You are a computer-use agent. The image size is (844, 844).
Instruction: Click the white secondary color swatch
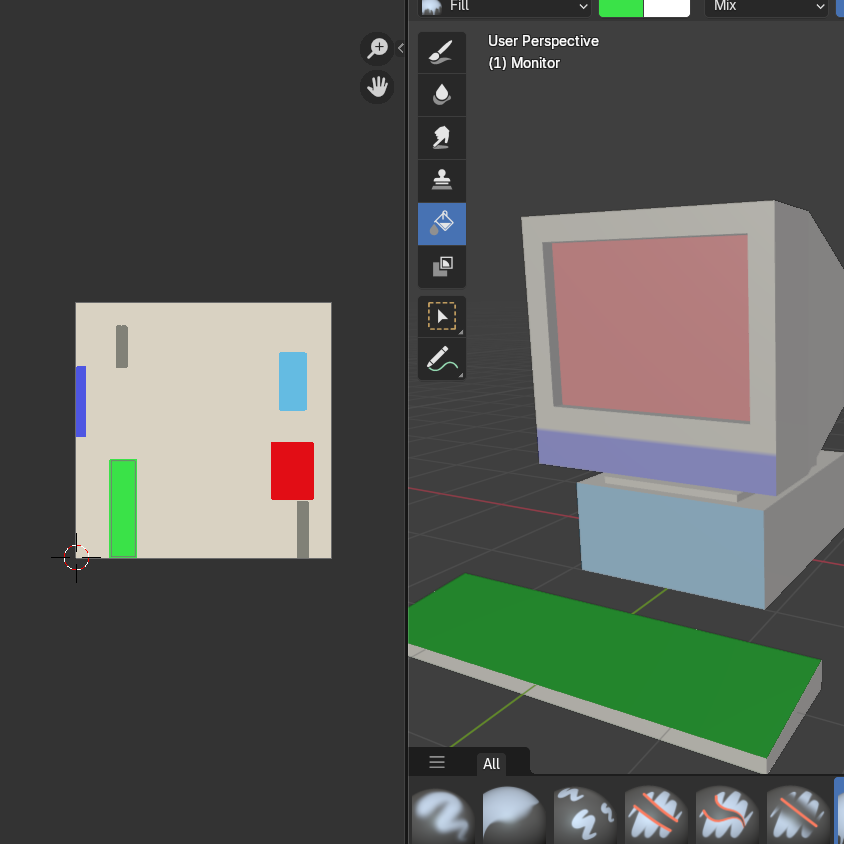[x=667, y=8]
